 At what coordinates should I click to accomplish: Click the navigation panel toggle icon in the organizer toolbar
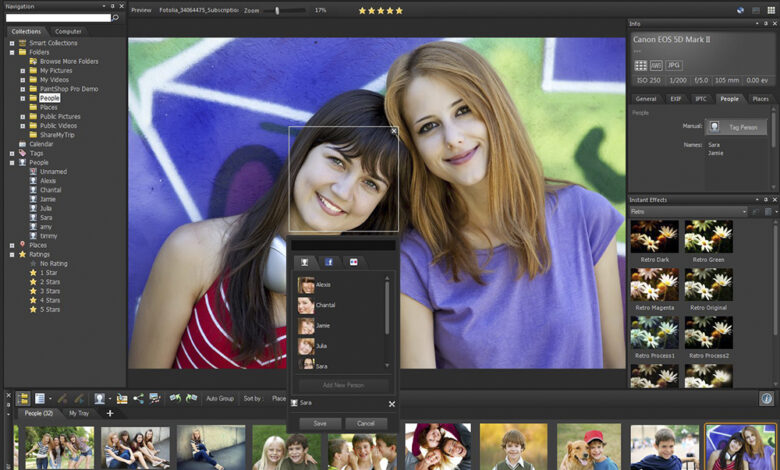point(22,398)
